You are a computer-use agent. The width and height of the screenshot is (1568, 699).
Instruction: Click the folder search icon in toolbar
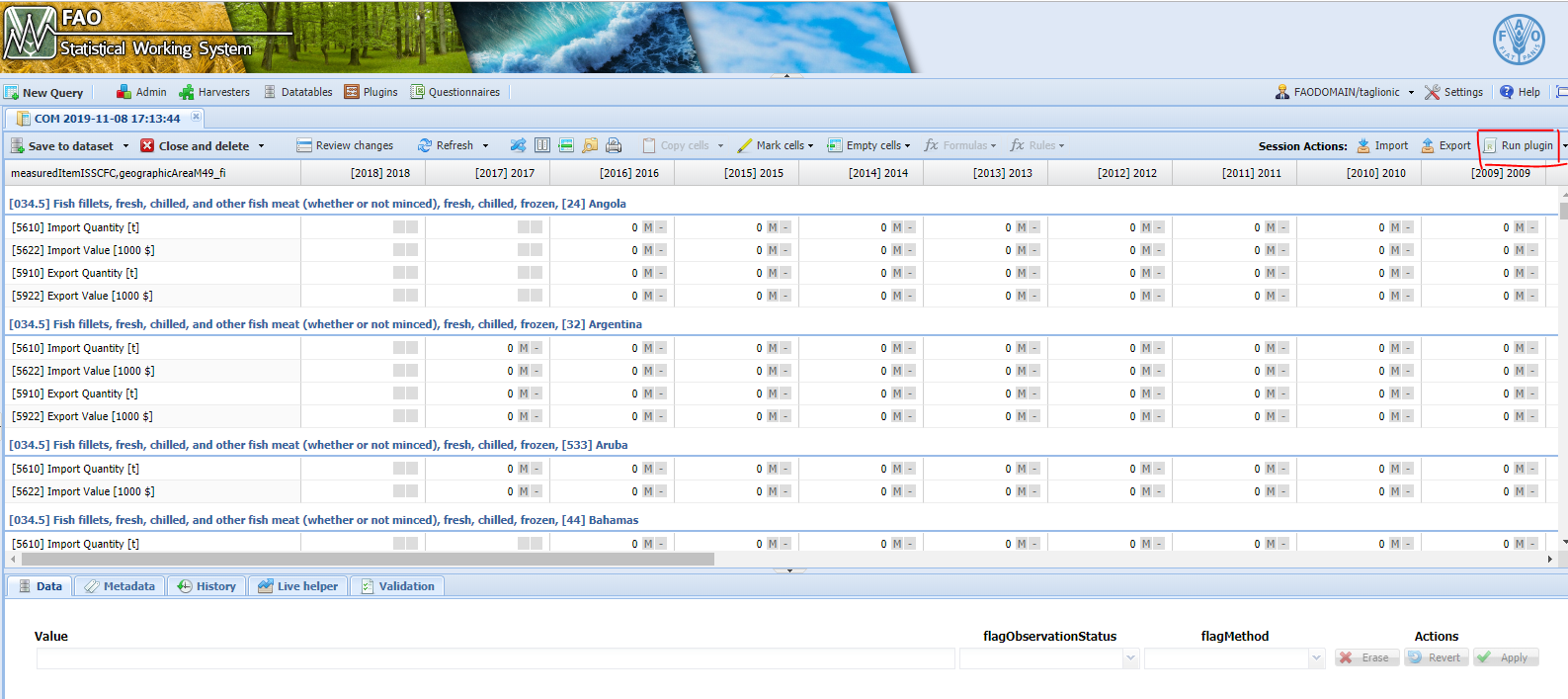coord(590,145)
